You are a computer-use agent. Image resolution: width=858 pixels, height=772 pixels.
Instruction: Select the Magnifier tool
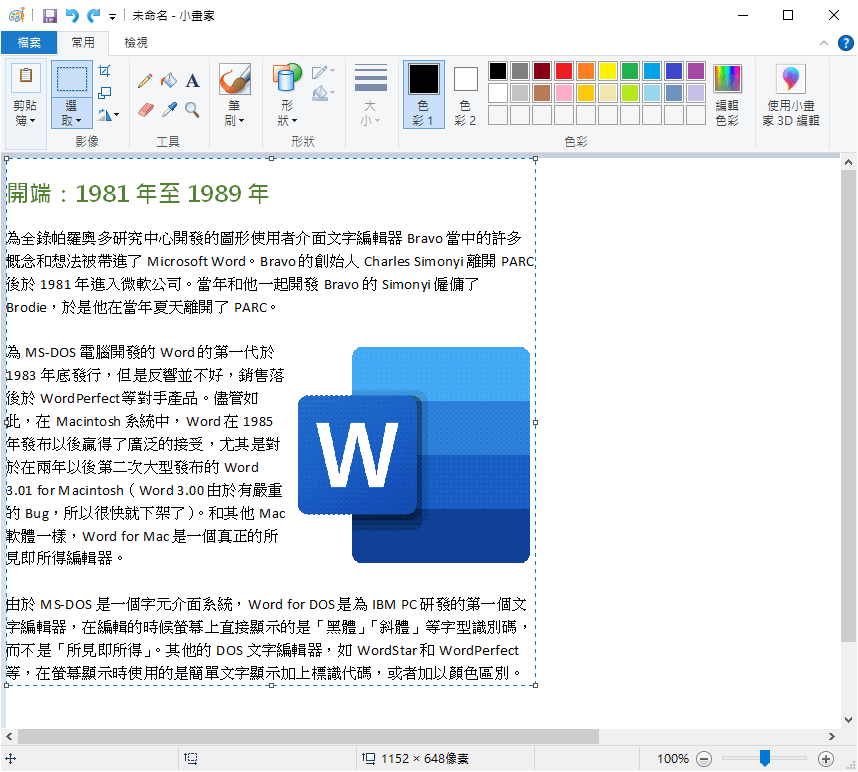click(x=192, y=110)
